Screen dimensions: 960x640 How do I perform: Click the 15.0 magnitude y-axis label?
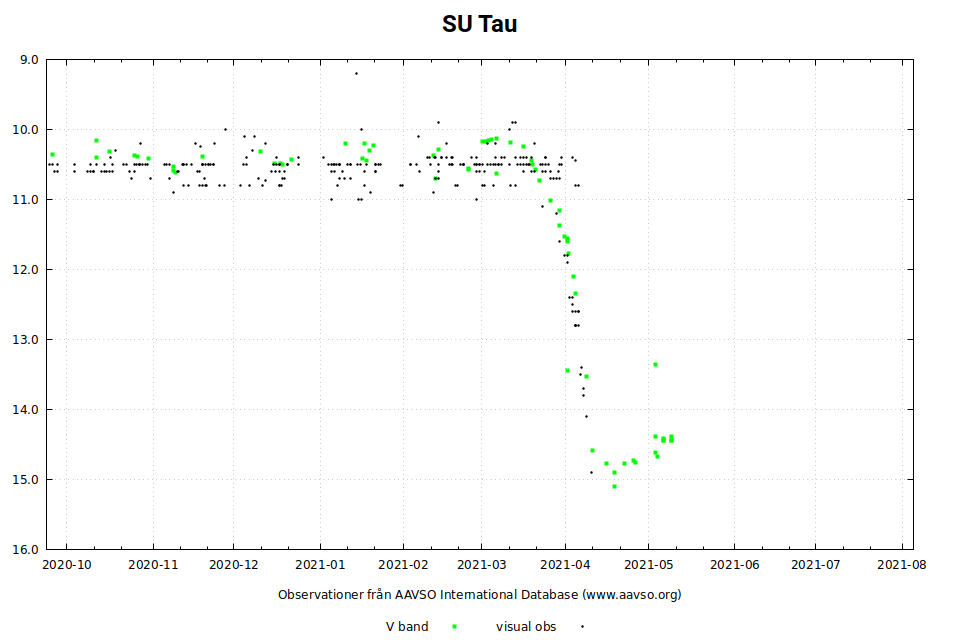tap(26, 480)
